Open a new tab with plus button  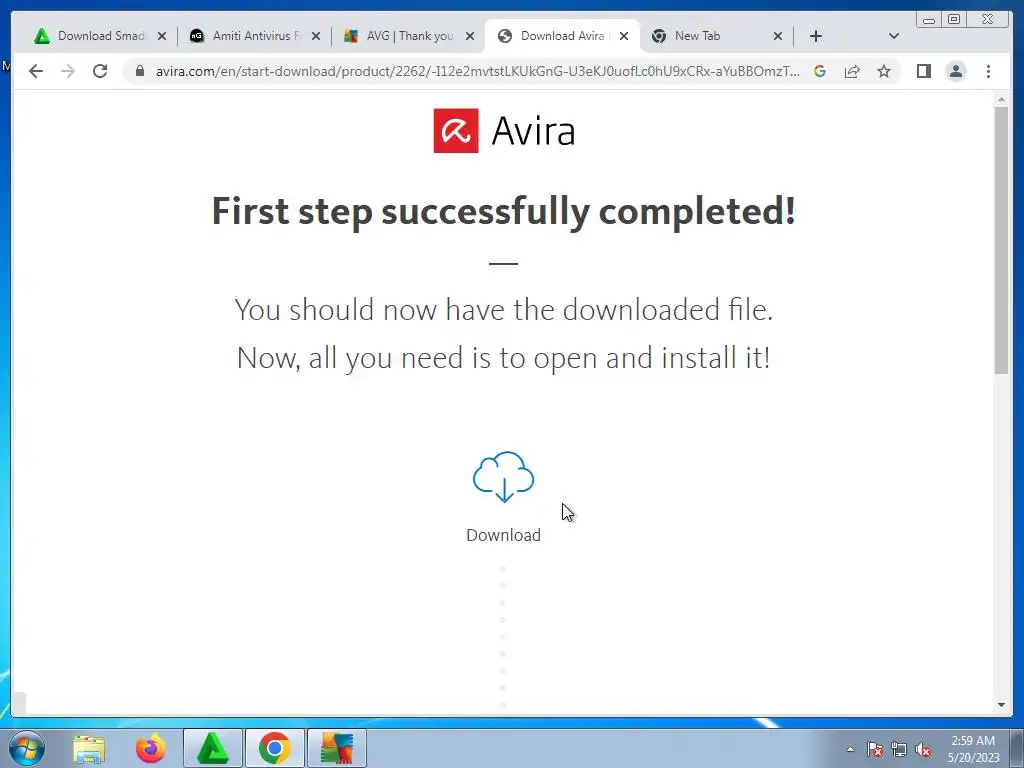coord(816,36)
